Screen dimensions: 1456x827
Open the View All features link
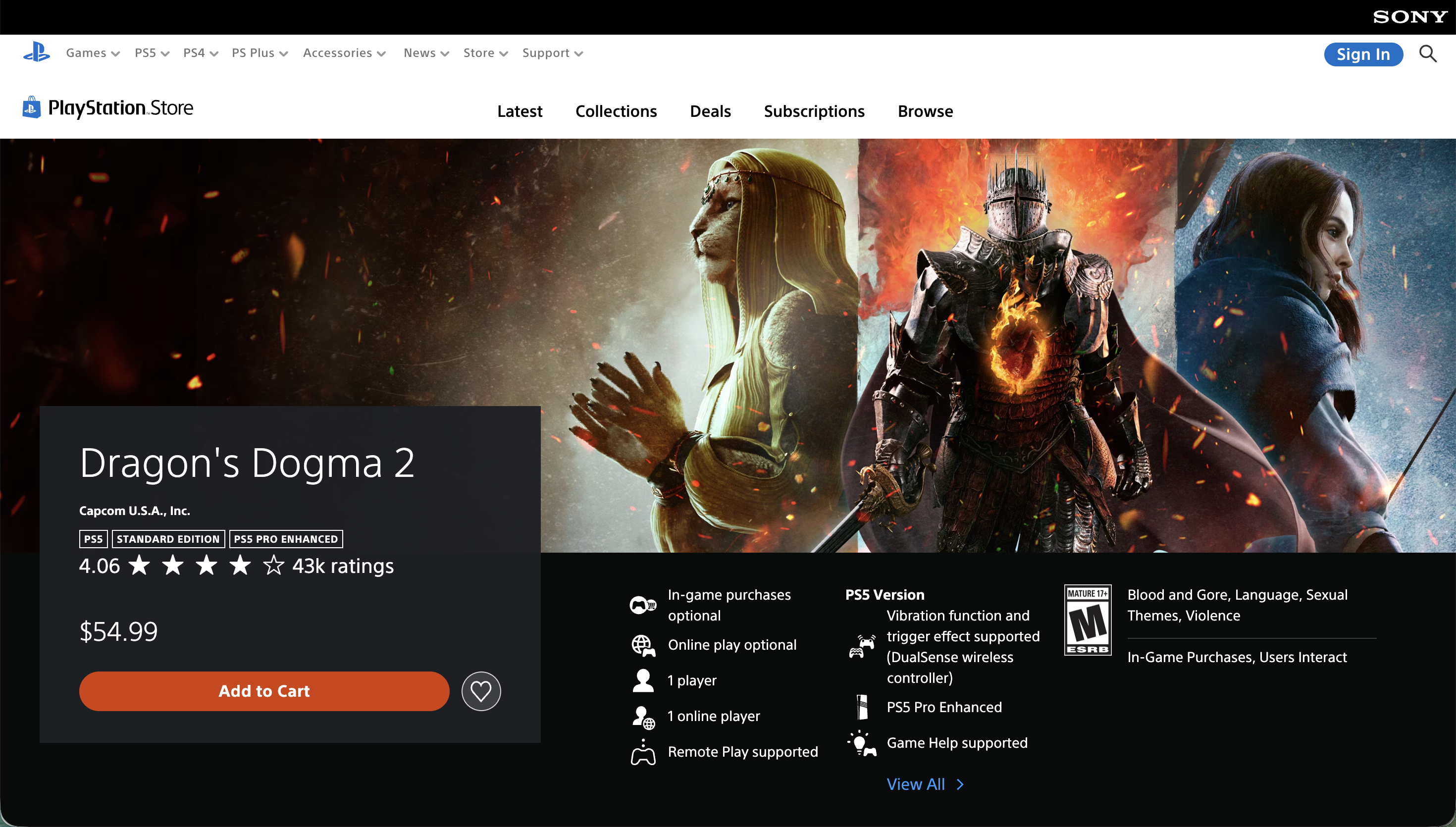click(926, 784)
